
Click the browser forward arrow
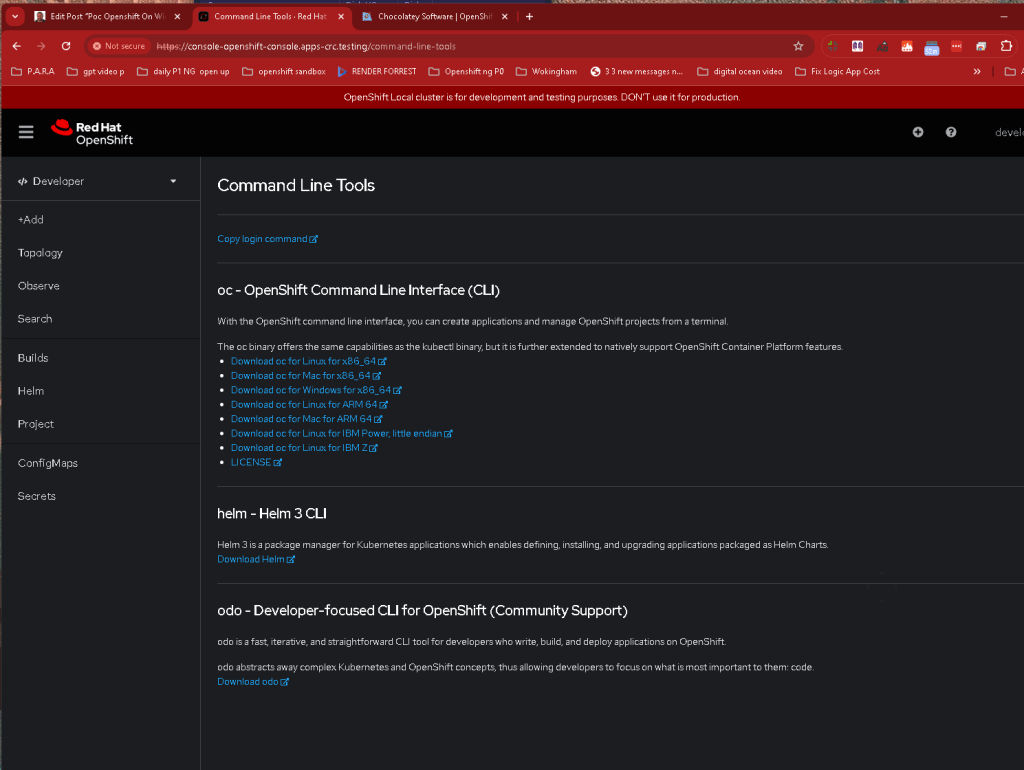[41, 46]
